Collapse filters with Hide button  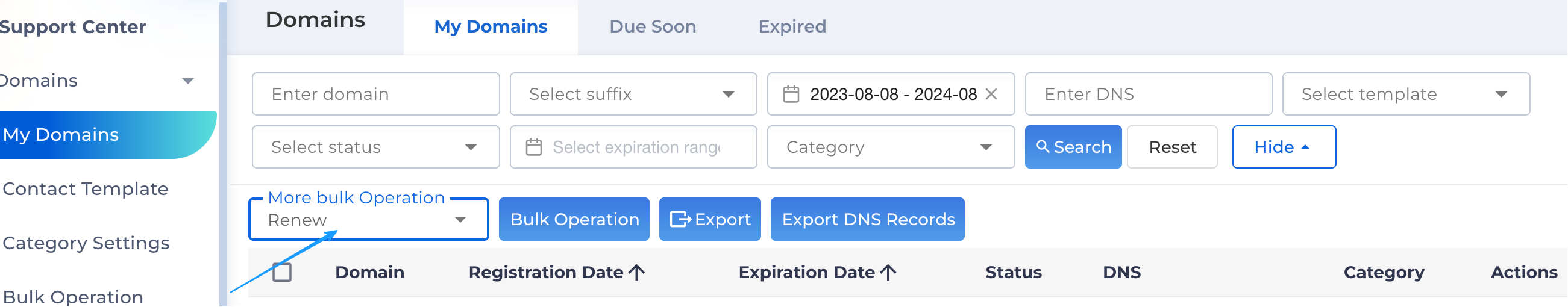(x=1284, y=147)
